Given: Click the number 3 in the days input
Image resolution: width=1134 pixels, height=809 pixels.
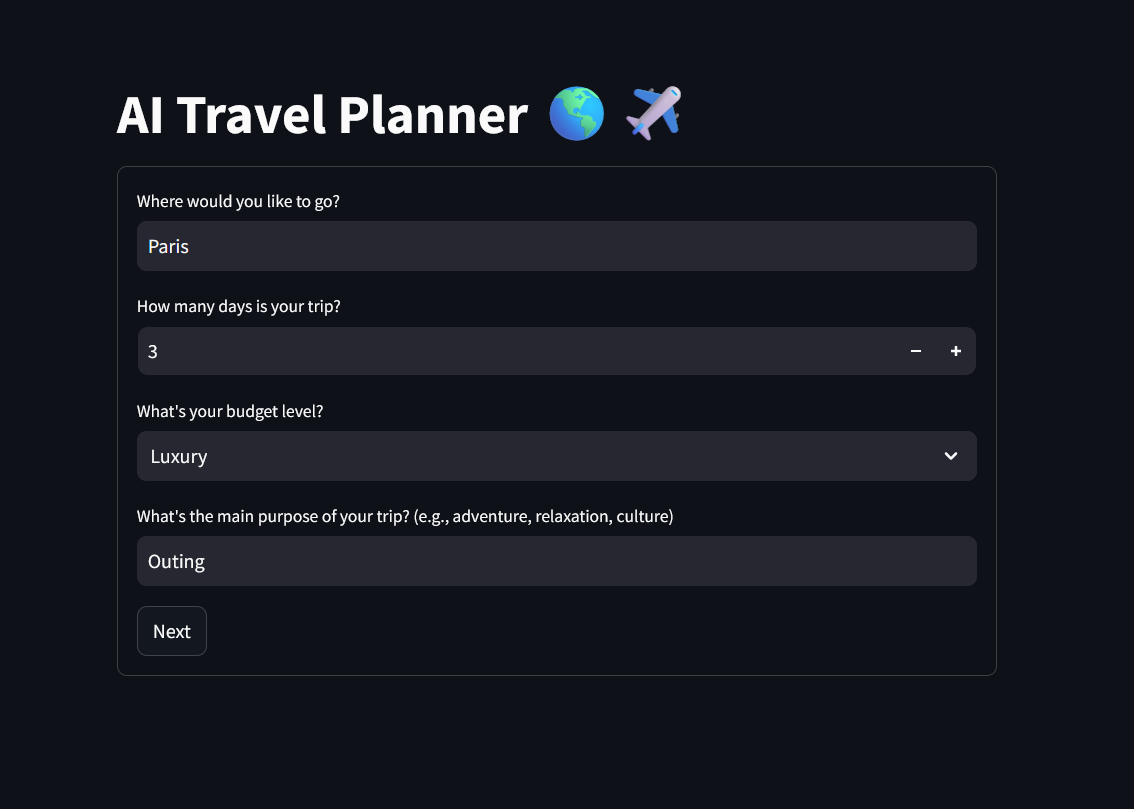Looking at the screenshot, I should (x=153, y=351).
